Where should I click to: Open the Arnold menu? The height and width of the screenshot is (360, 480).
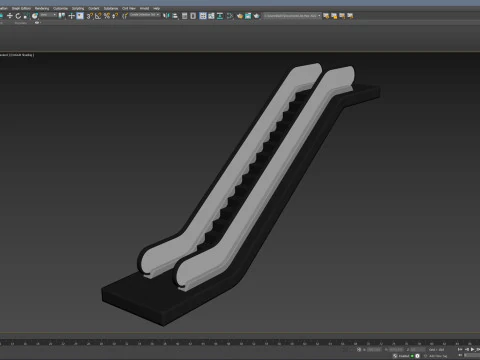tap(144, 8)
